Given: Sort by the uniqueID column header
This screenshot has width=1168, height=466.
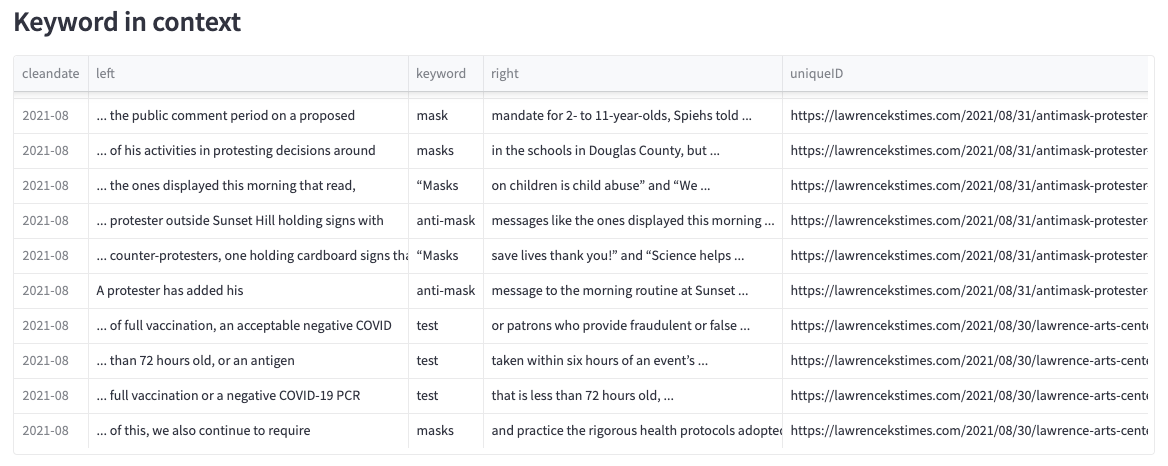Looking at the screenshot, I should click(x=965, y=74).
